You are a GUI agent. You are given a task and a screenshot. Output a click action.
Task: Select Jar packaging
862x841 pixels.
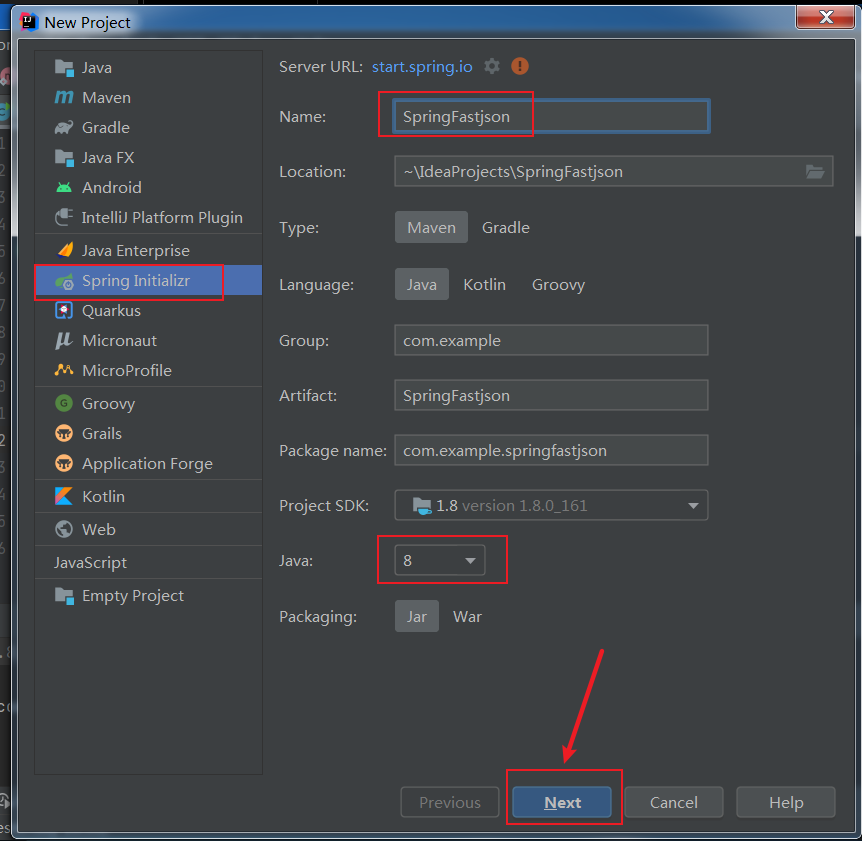[417, 616]
